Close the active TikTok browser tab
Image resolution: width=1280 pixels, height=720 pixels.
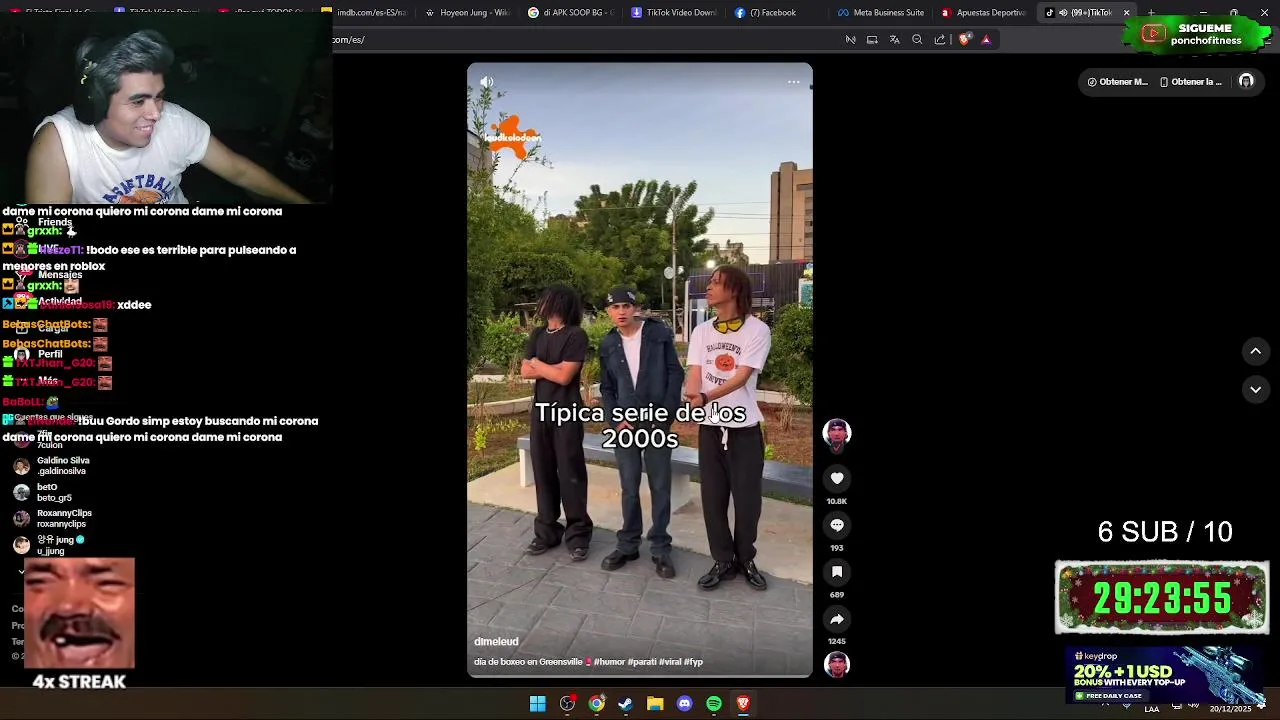tap(1126, 13)
